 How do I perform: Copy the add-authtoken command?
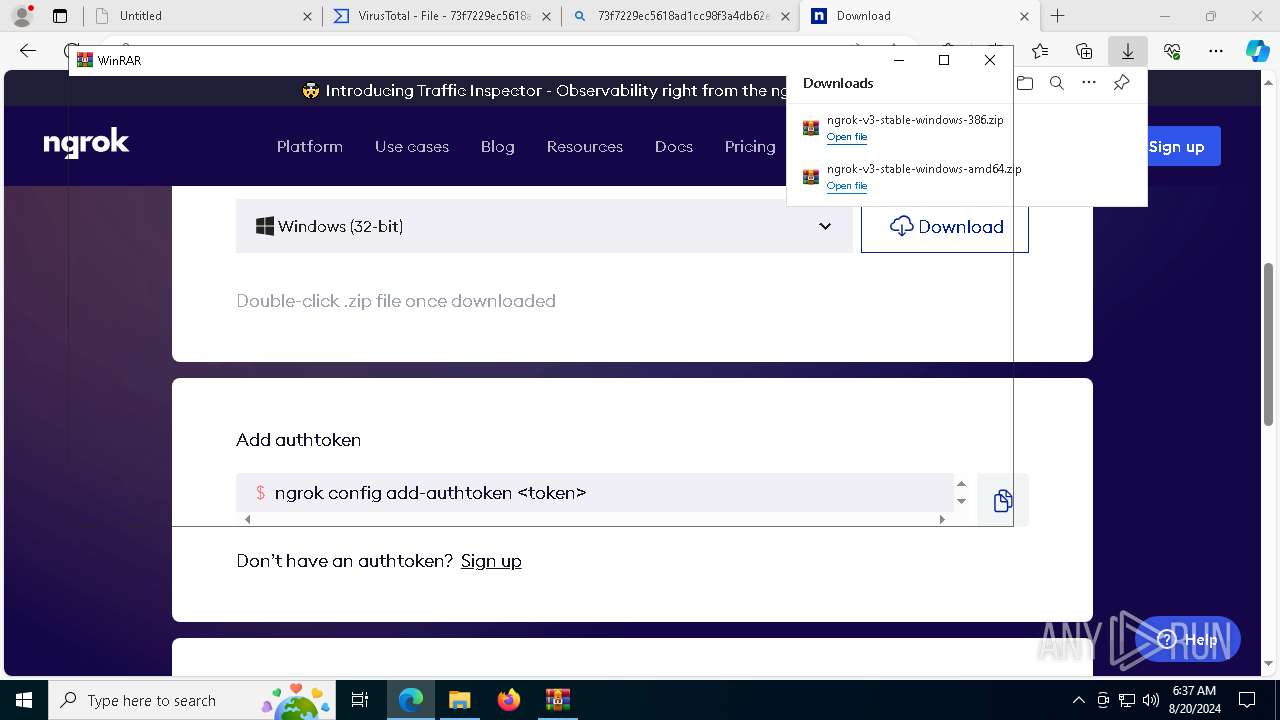point(1003,500)
